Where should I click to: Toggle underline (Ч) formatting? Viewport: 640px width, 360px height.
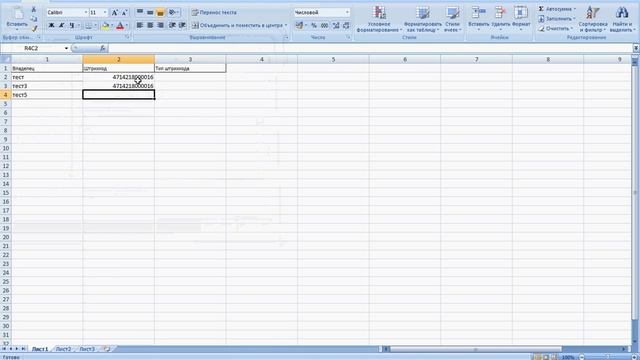tap(72, 26)
